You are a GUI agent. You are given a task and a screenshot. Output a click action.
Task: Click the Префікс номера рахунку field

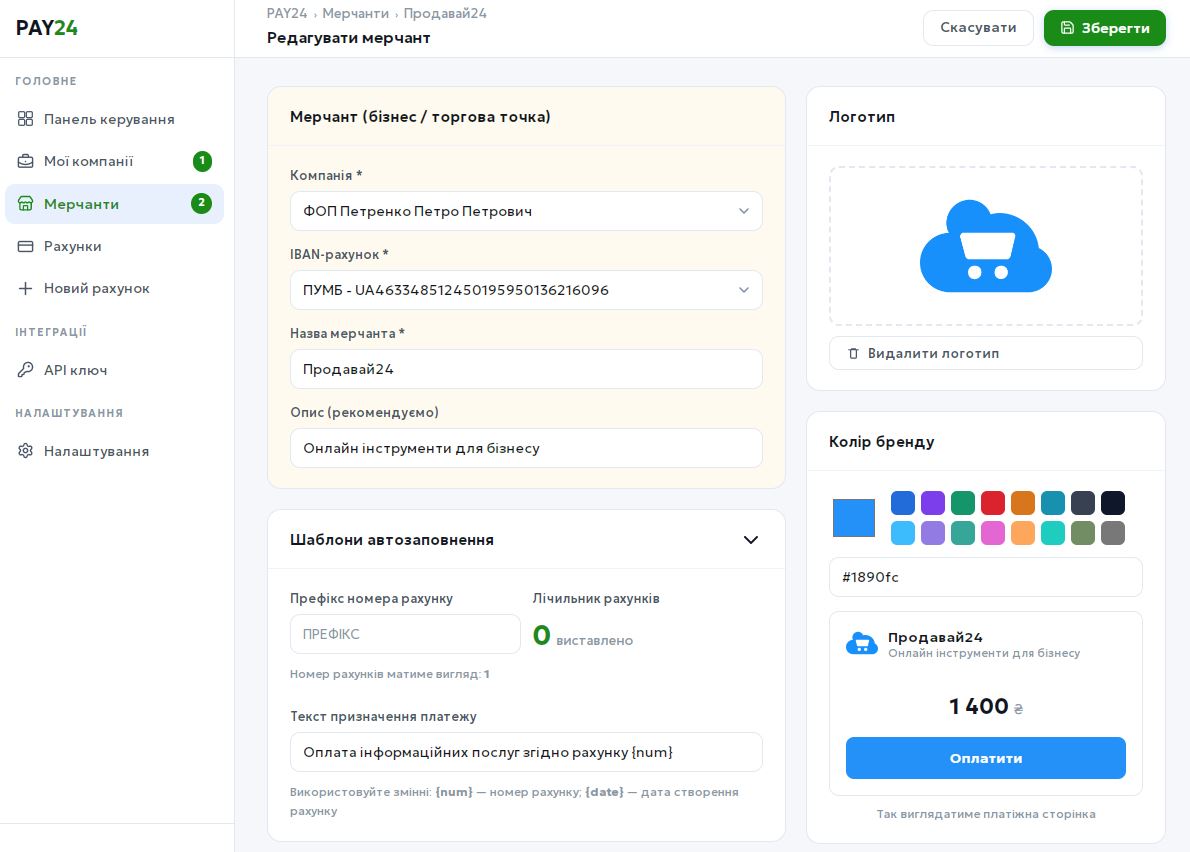pyautogui.click(x=405, y=634)
